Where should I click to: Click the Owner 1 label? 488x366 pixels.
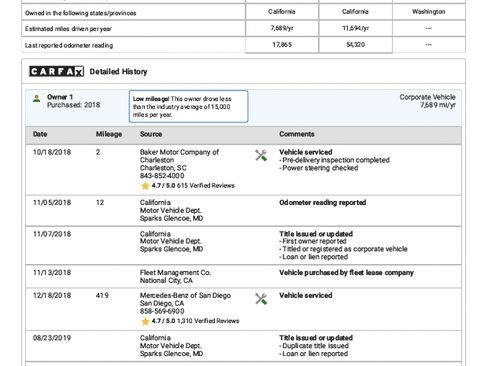(60, 97)
